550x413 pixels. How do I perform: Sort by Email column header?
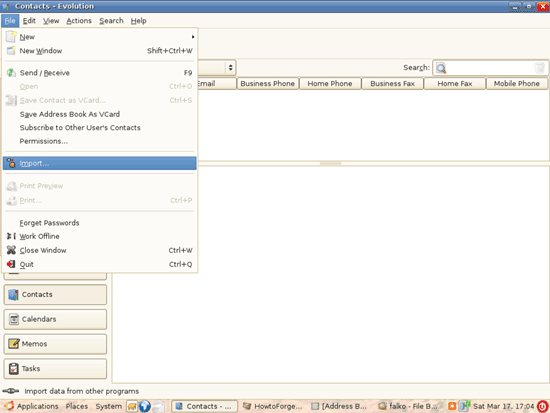click(217, 84)
